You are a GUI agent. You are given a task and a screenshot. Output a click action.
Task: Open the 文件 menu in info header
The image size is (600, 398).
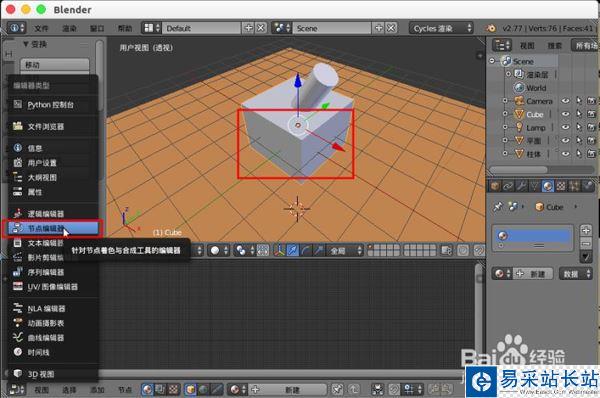(x=41, y=28)
